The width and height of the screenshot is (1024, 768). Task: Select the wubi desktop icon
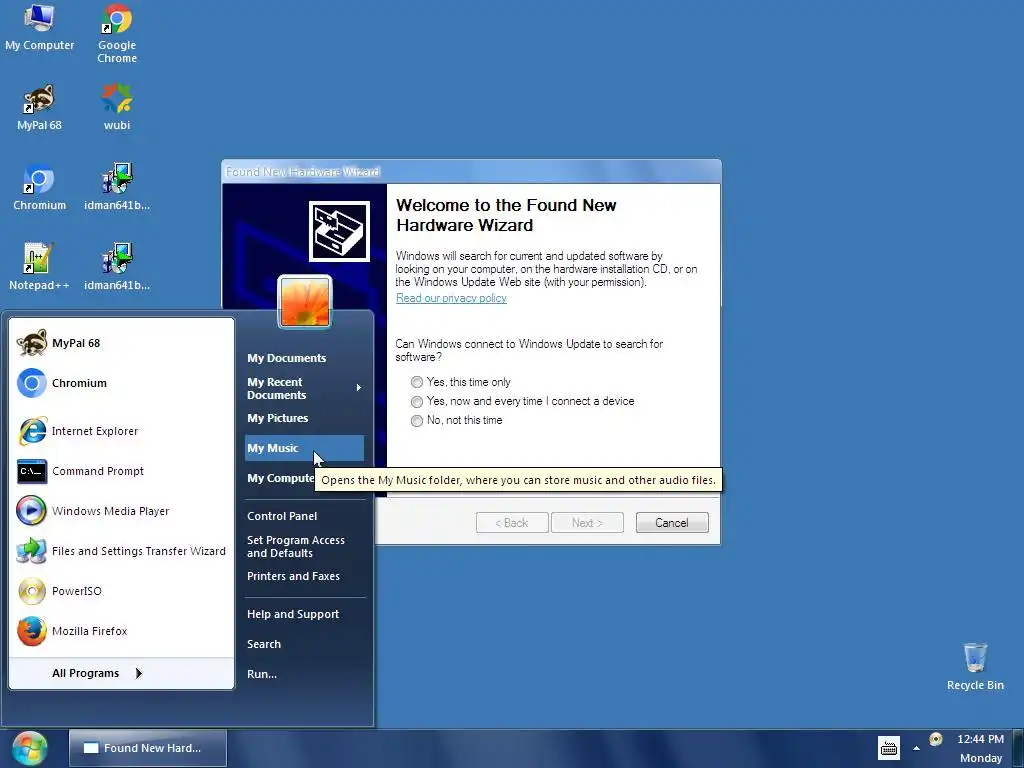click(117, 108)
